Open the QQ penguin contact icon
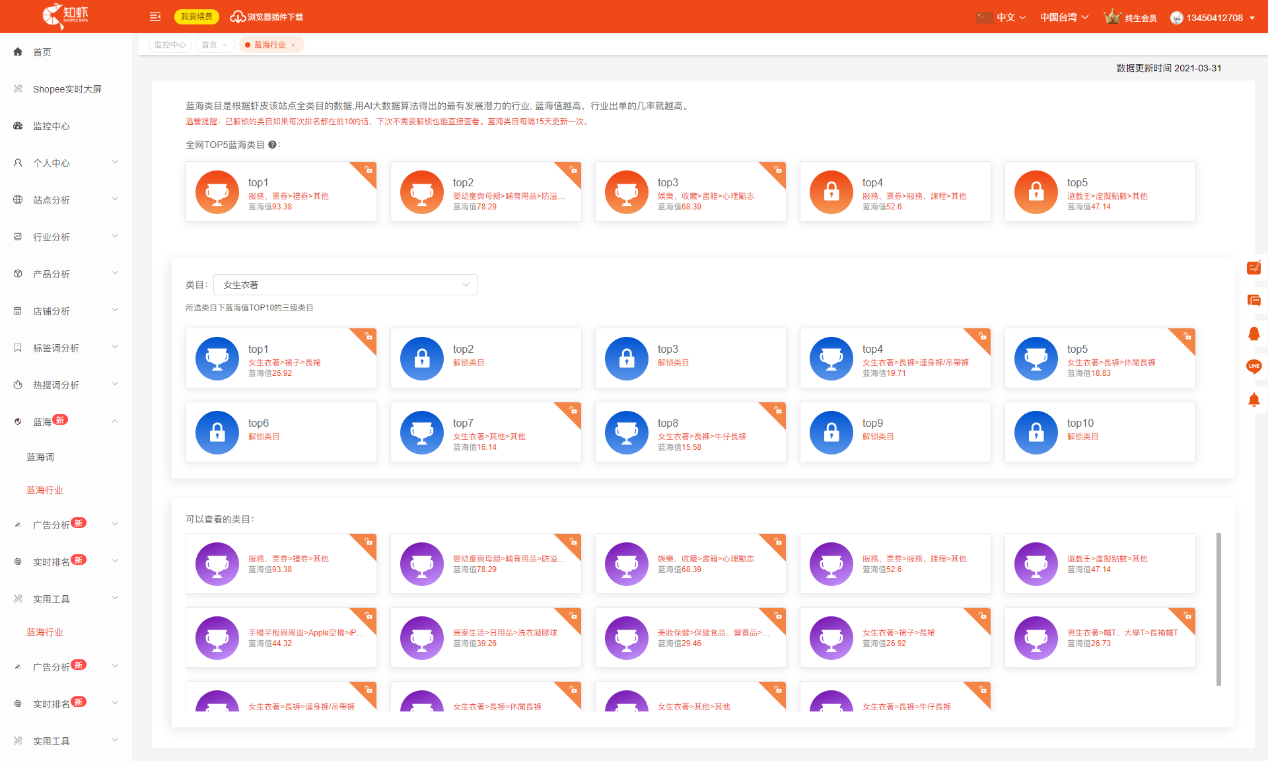 click(x=1254, y=333)
